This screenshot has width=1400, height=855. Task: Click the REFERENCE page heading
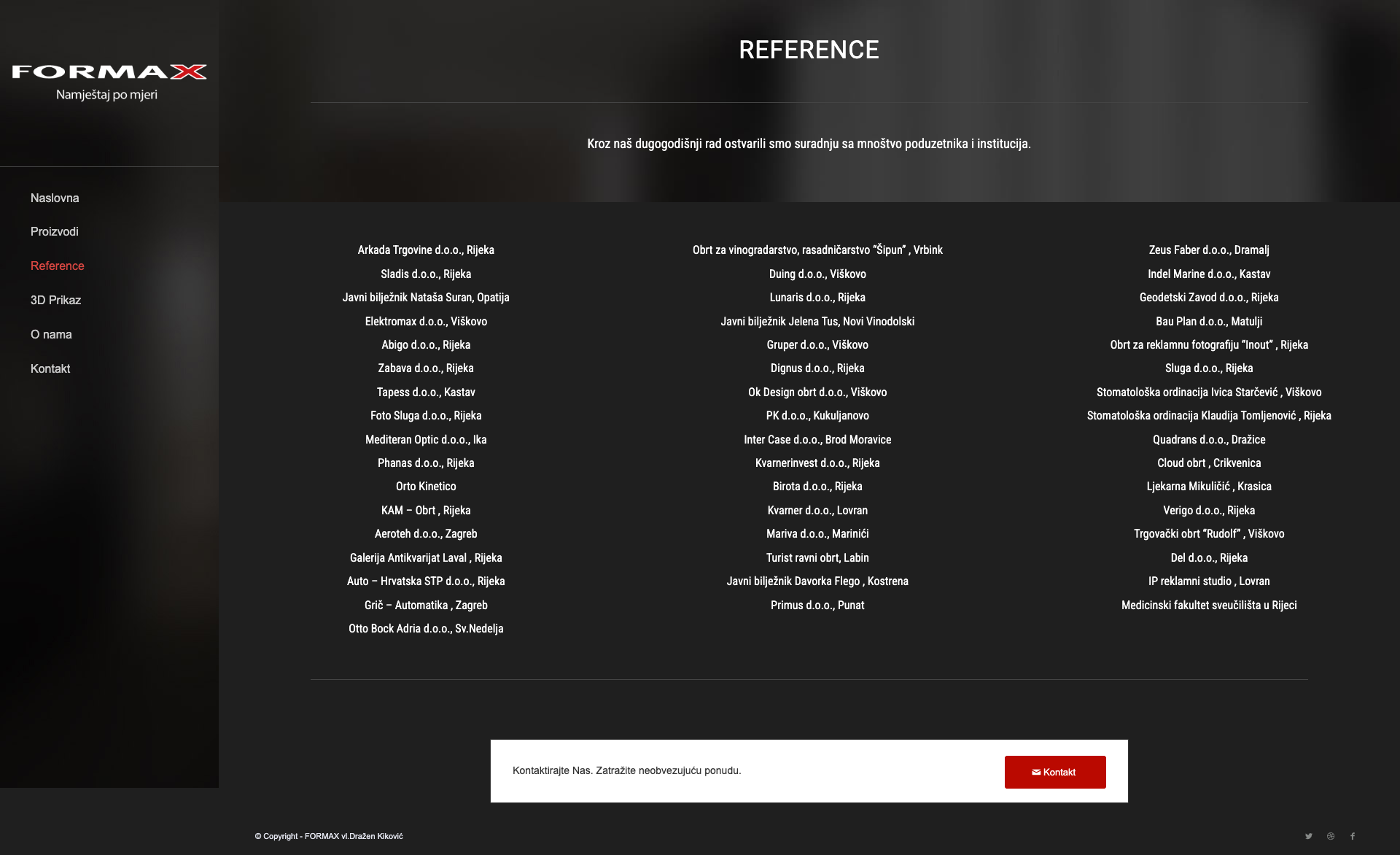(809, 50)
